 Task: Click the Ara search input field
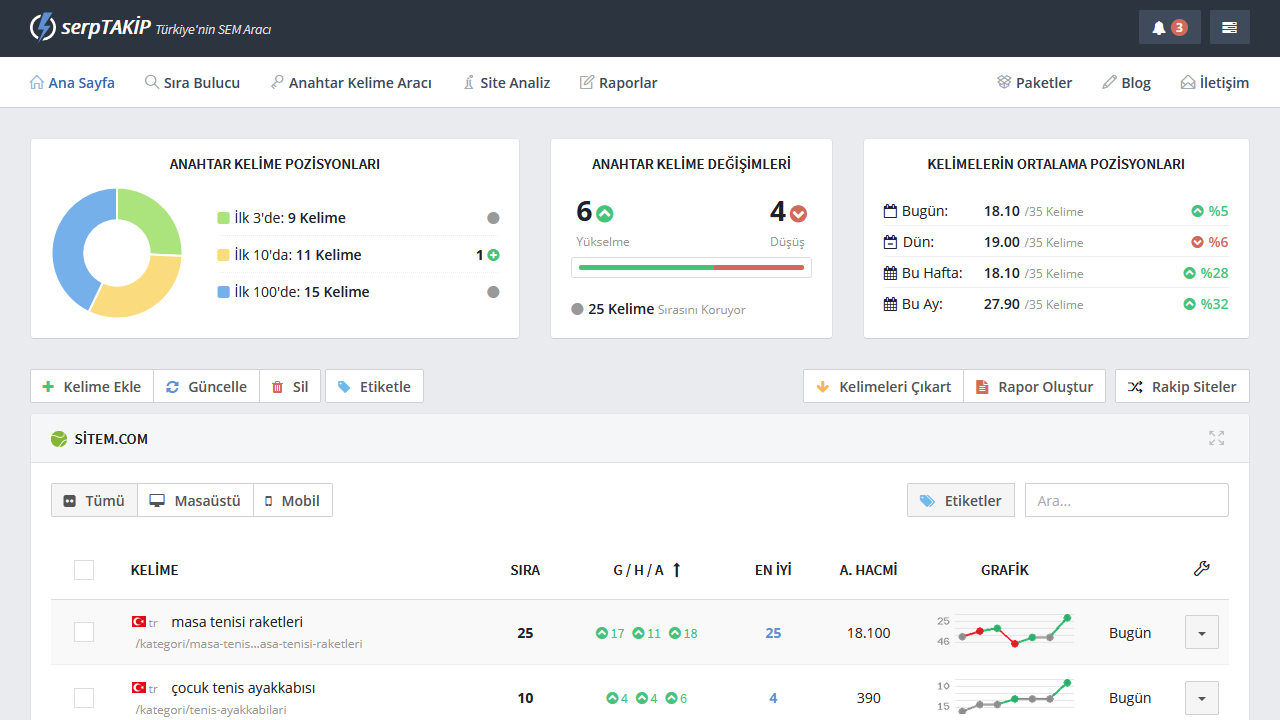1126,500
